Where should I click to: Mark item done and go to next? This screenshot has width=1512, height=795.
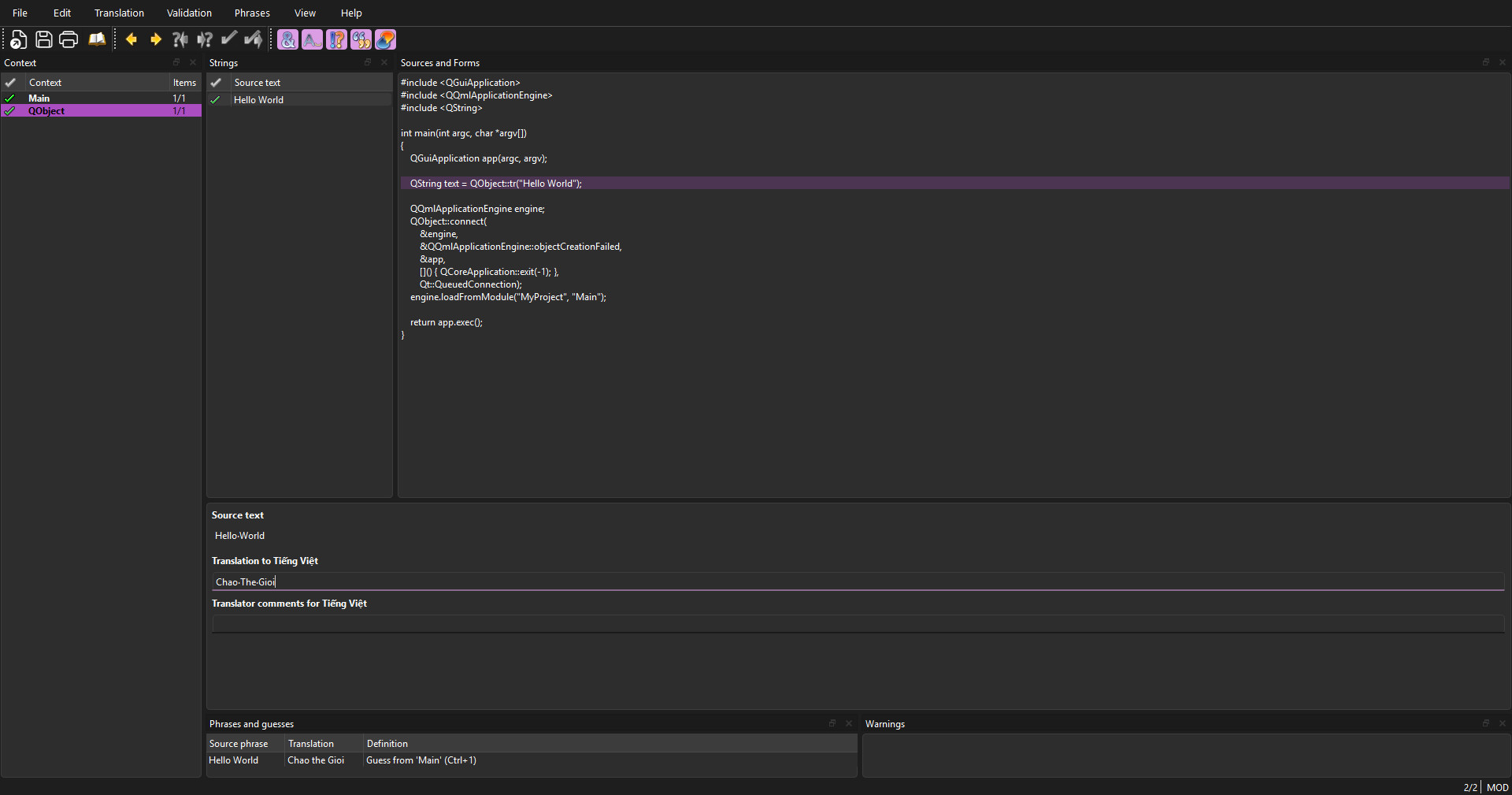[254, 39]
